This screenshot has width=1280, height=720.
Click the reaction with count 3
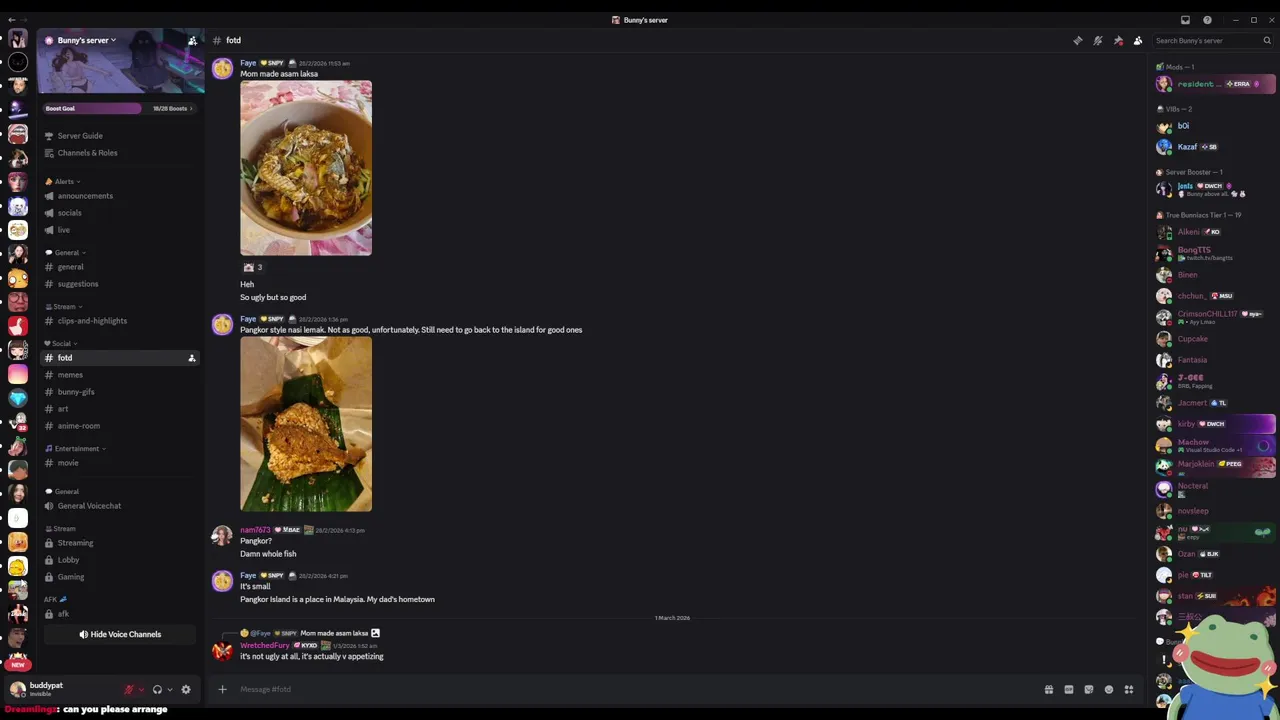[252, 268]
